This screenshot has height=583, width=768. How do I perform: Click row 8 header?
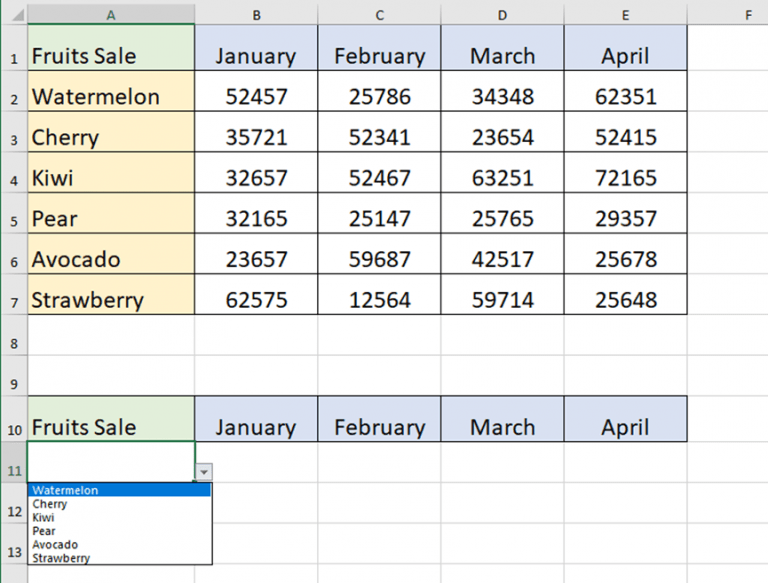coord(14,343)
